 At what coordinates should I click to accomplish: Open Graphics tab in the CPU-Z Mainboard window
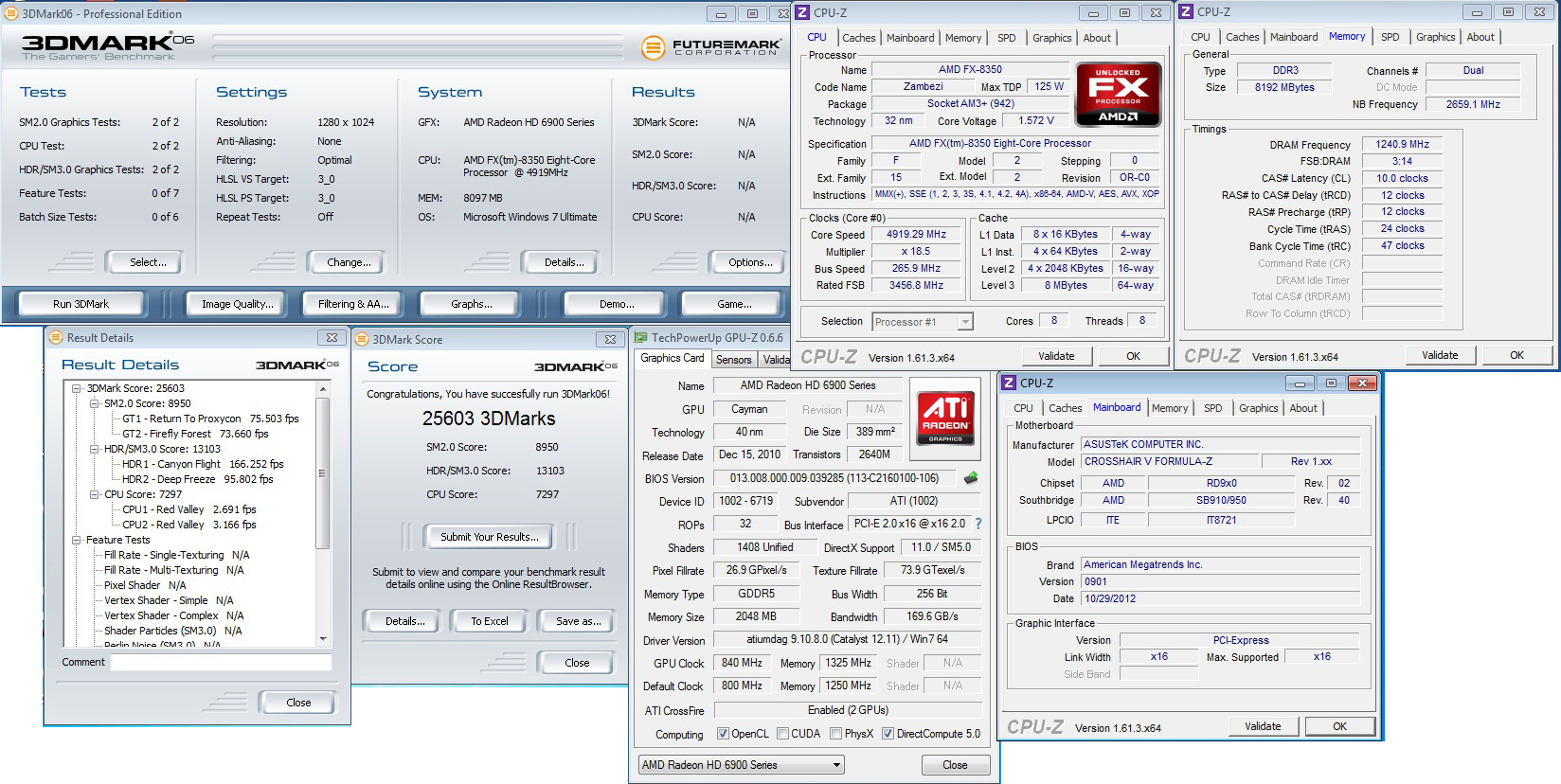tap(1258, 408)
